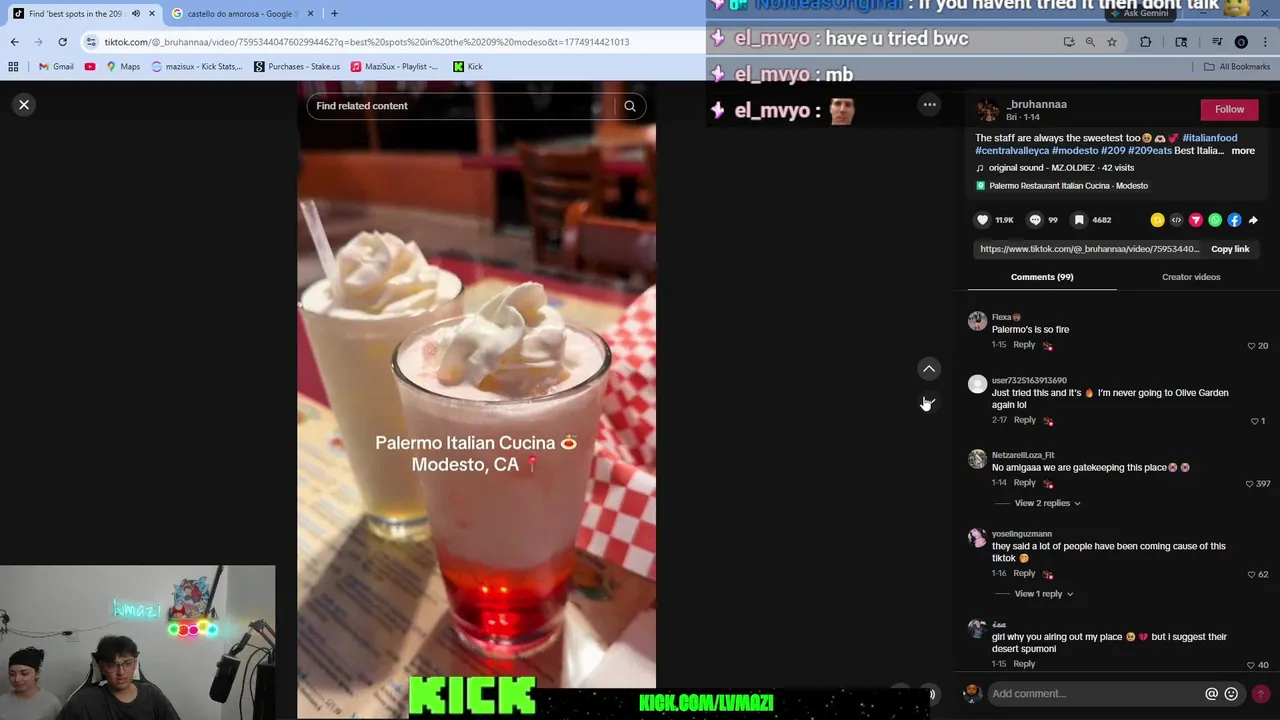Image resolution: width=1280 pixels, height=720 pixels.
Task: Click the yellow repost icon
Action: point(1157,220)
